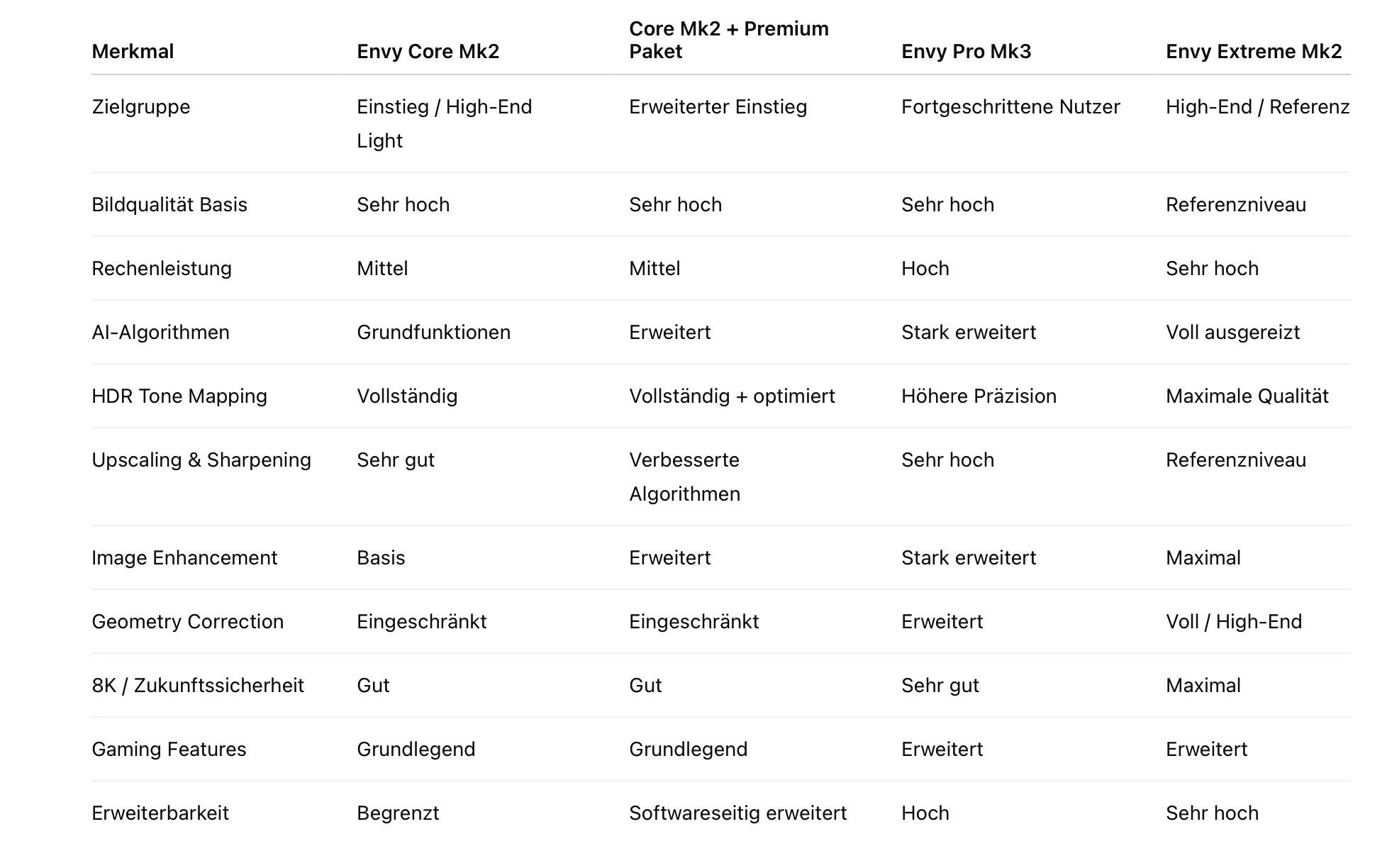Select the "Voll ausgereizt" cell

click(x=1232, y=332)
